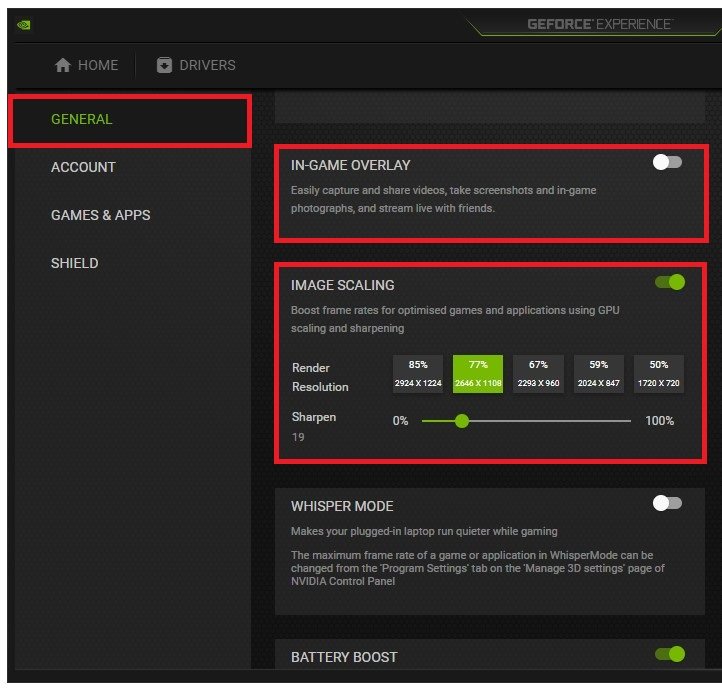This screenshot has height=693, width=722.
Task: Open the Drivers tab
Action: coord(196,65)
